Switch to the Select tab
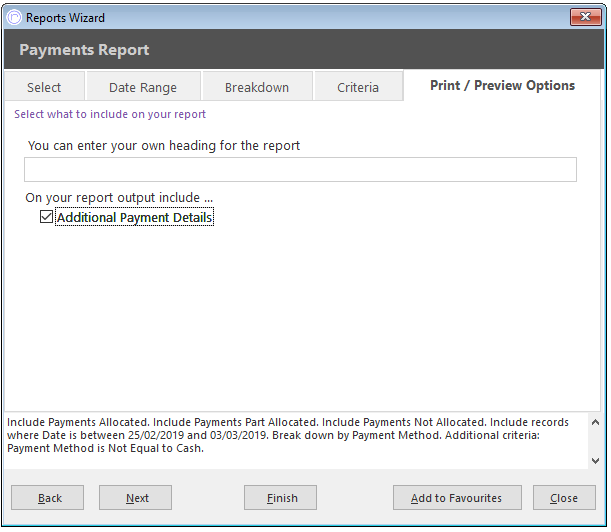This screenshot has width=611, height=532. (x=44, y=87)
